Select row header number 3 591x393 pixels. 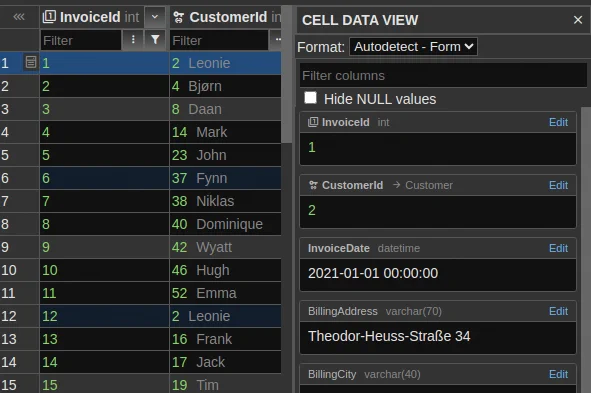click(20, 109)
